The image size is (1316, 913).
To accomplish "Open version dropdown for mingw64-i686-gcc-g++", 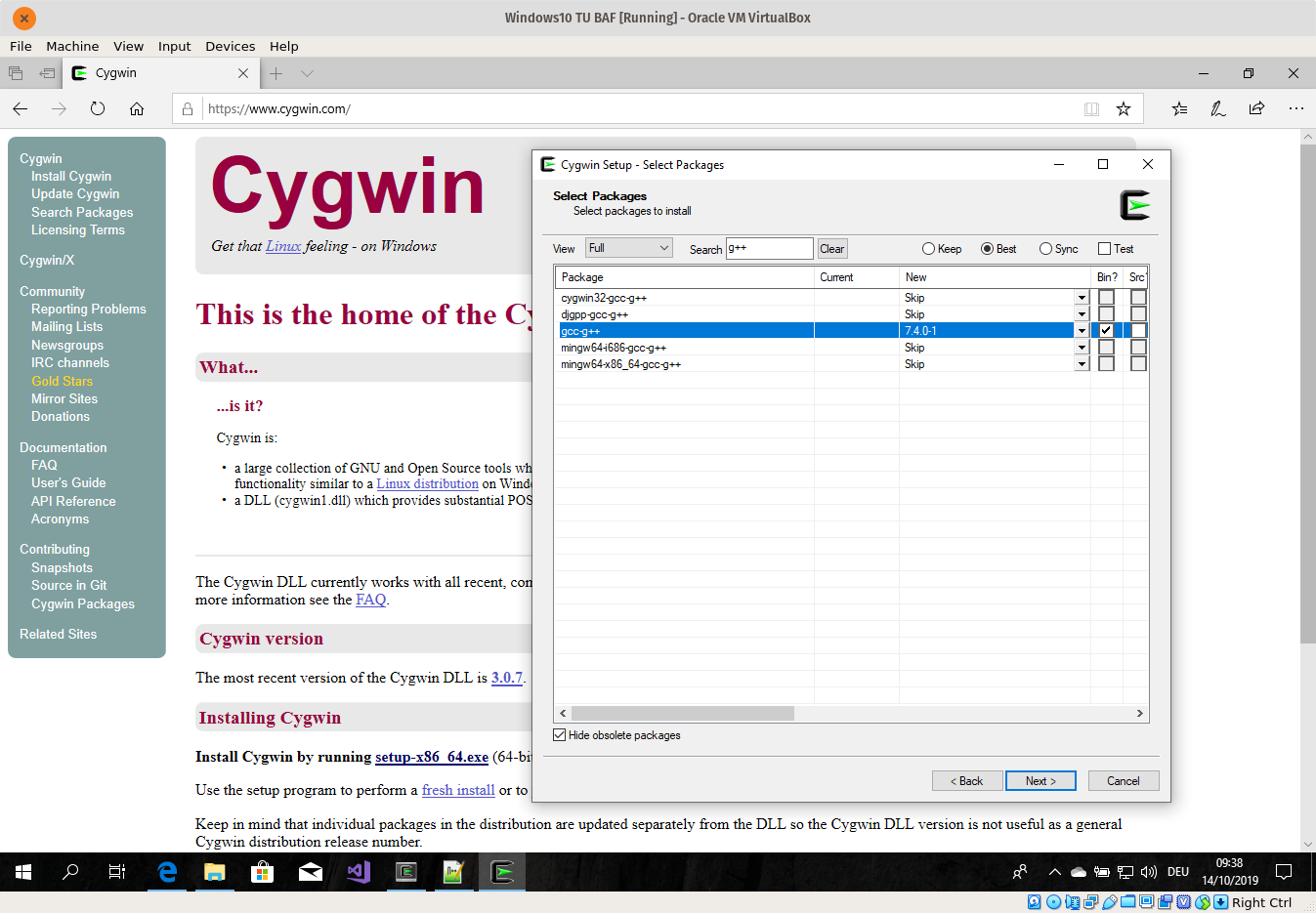I will click(1082, 348).
